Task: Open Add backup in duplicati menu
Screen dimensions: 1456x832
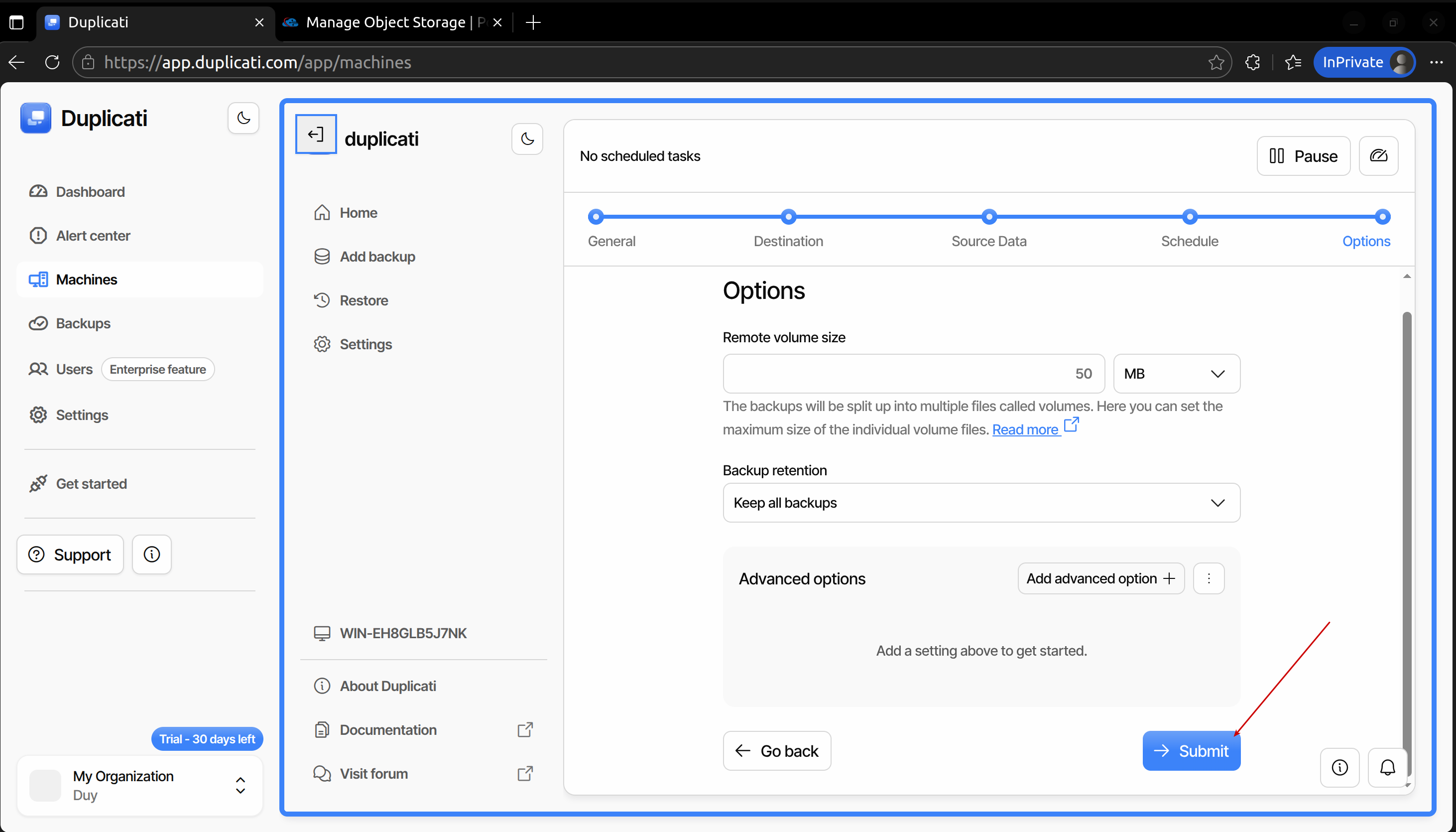Action: click(377, 257)
